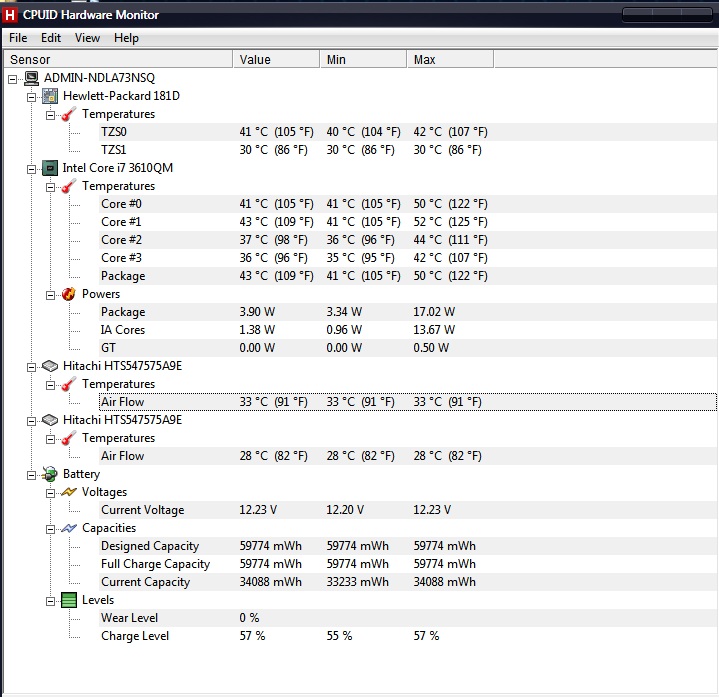This screenshot has width=719, height=697.
Task: Select the Core #1 row
Action: [408, 222]
